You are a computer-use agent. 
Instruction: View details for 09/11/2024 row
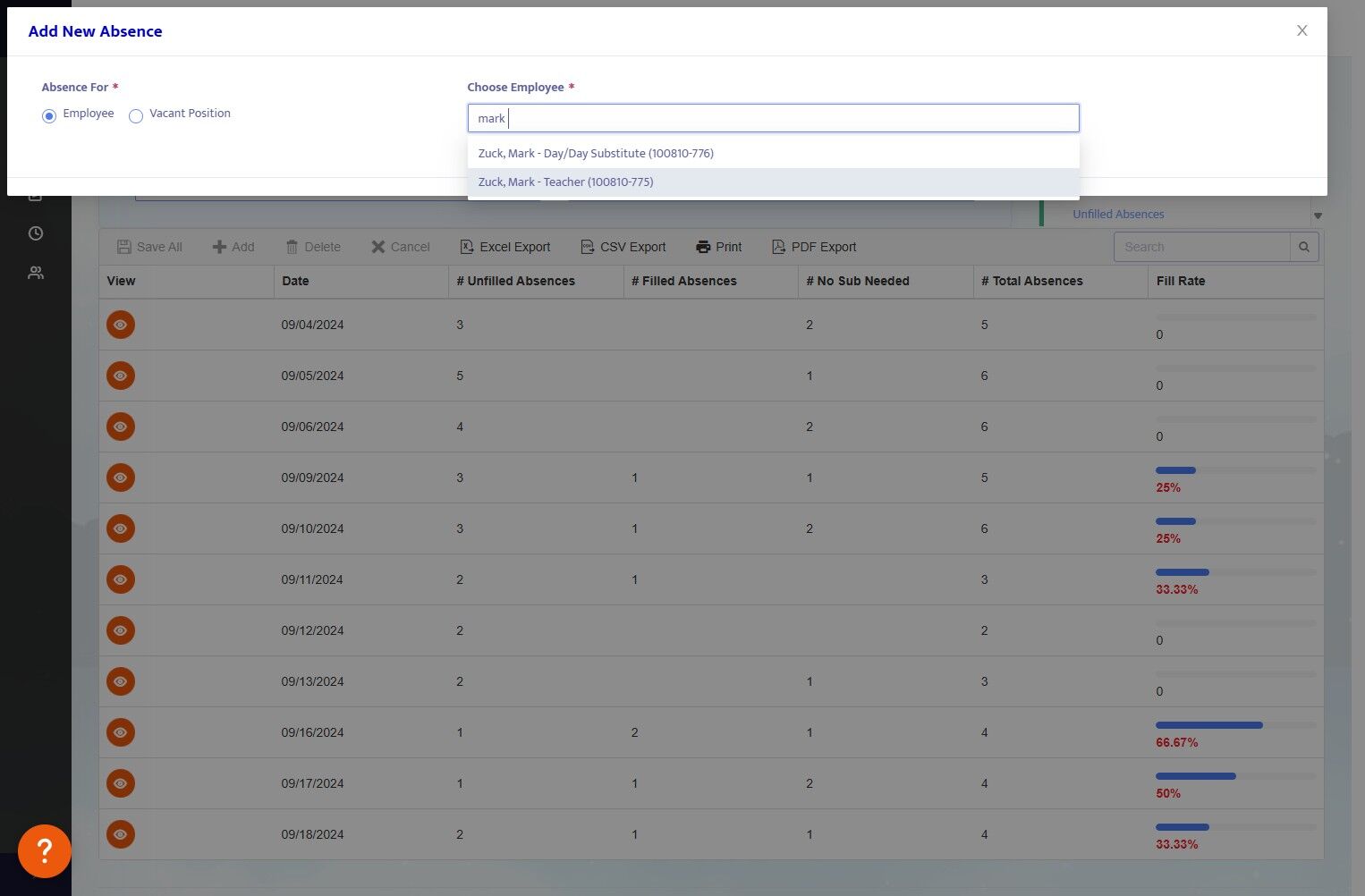(x=121, y=579)
